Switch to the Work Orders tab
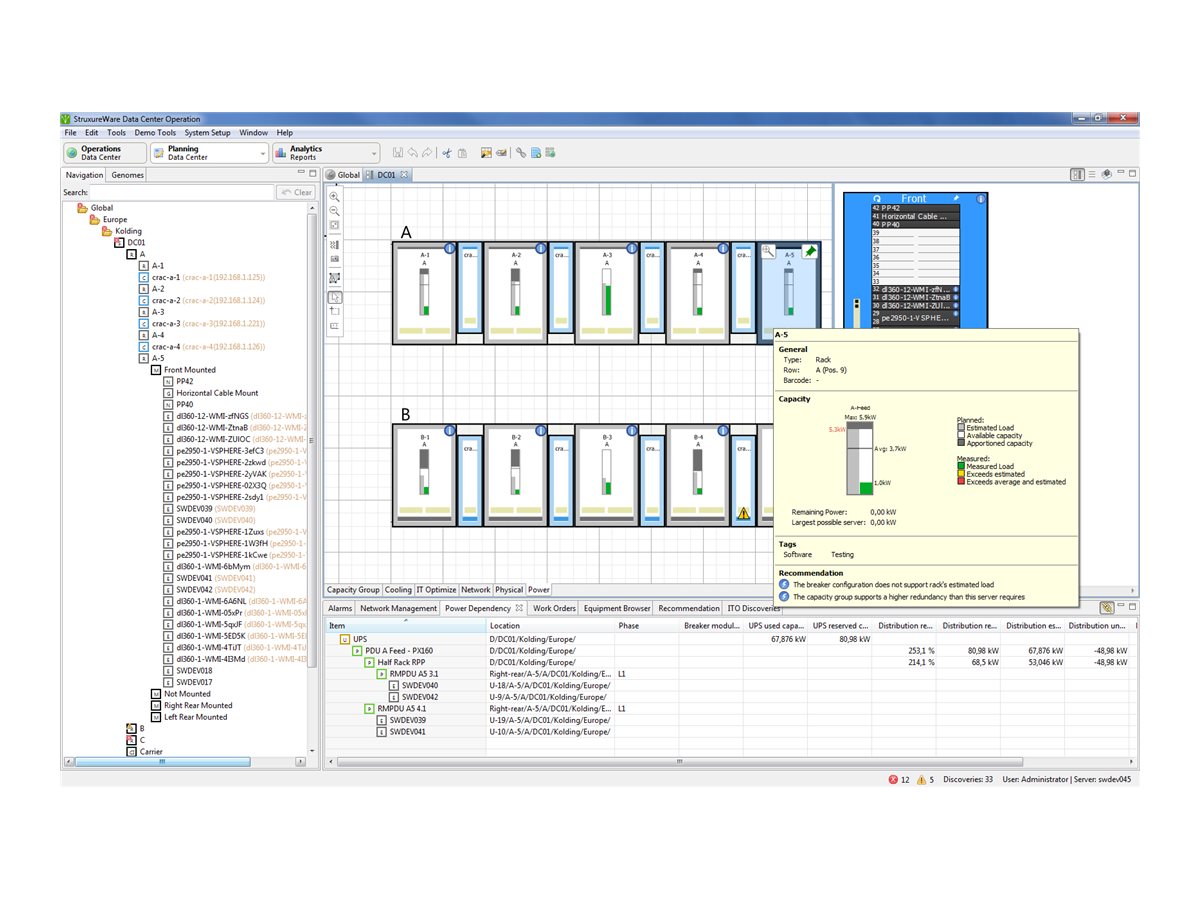The width and height of the screenshot is (1200, 900). coord(554,608)
